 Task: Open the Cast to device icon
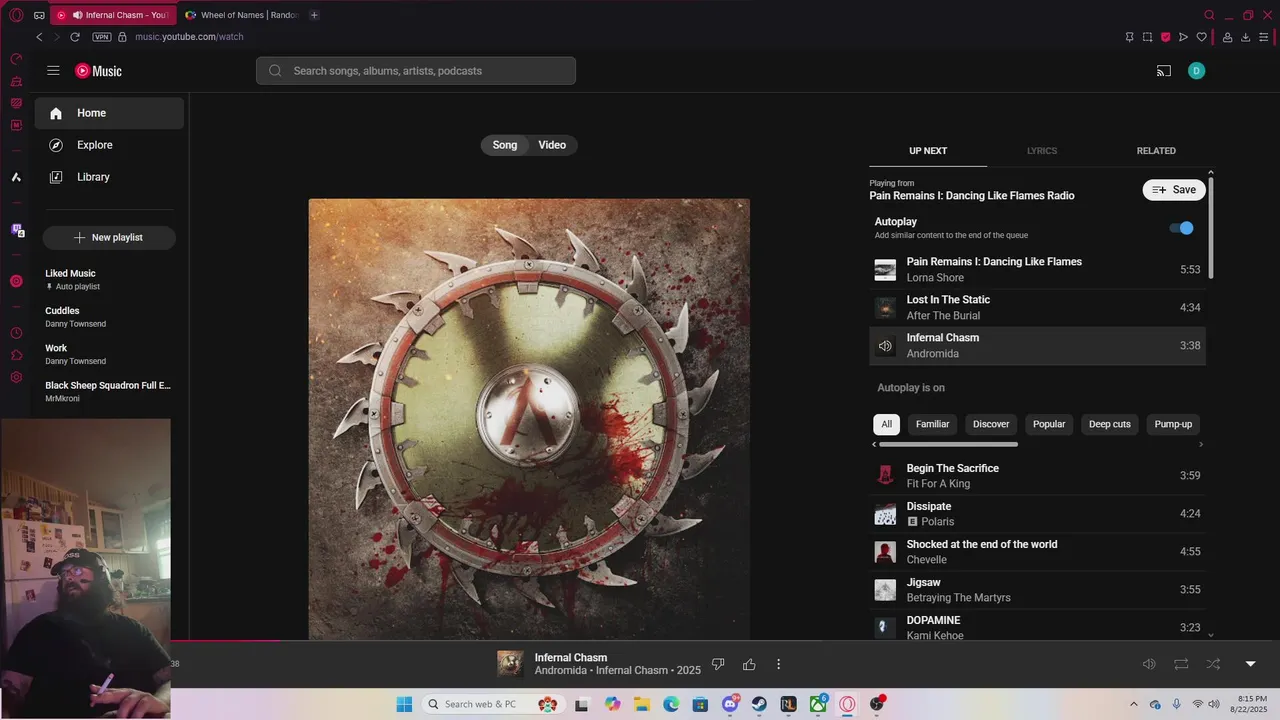click(x=1164, y=71)
